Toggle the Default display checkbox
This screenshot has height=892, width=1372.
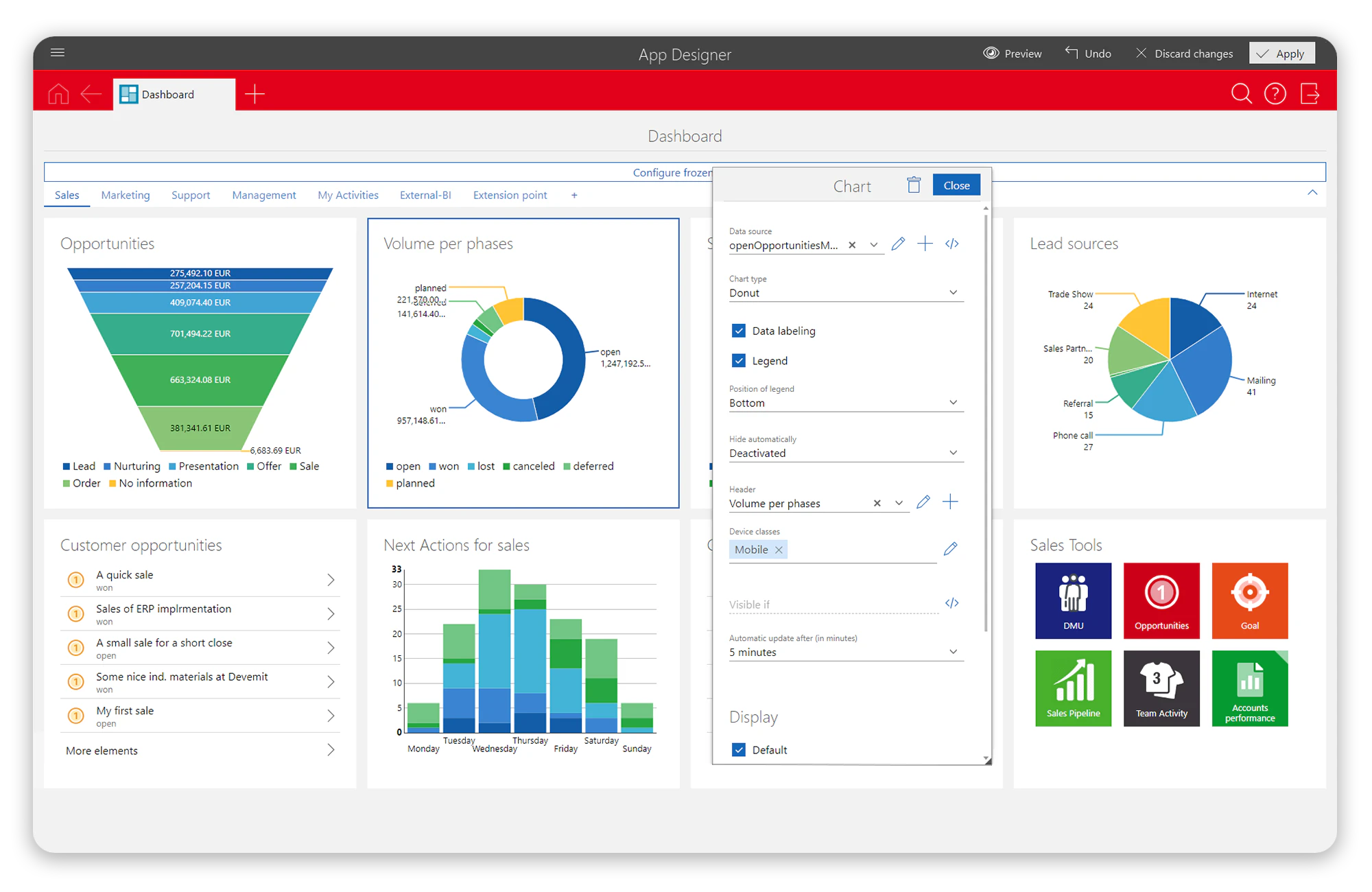[x=739, y=750]
